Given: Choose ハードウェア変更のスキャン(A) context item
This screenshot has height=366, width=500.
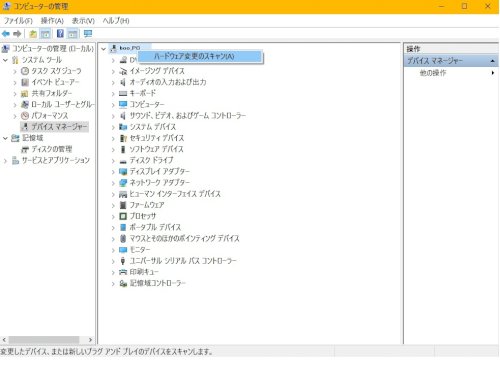Looking at the screenshot, I should click(200, 56).
